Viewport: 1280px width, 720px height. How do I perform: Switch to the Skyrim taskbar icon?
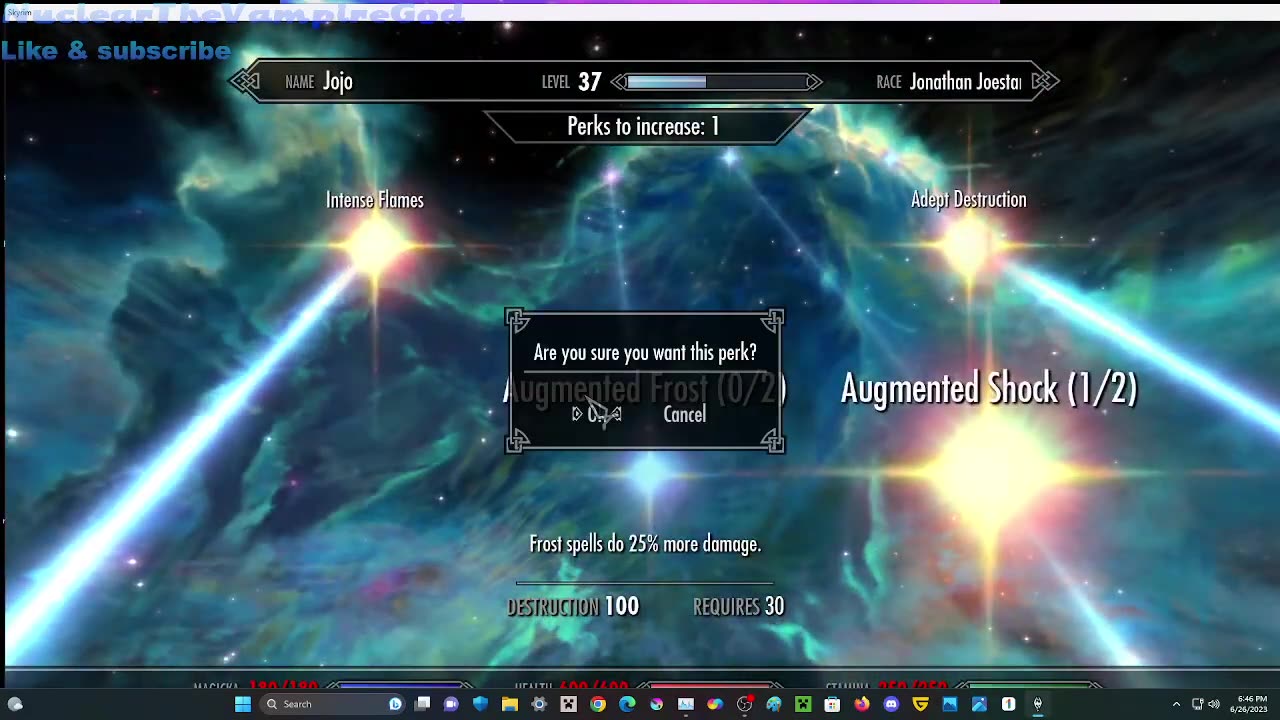click(1037, 704)
